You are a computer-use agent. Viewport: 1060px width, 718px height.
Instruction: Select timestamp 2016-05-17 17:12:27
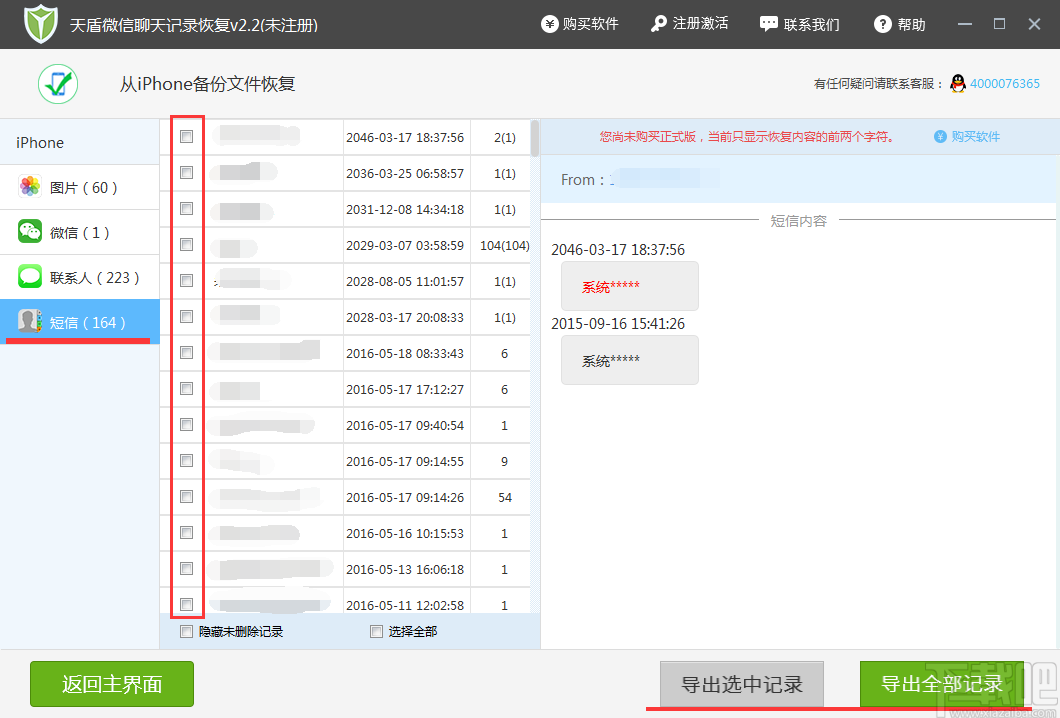(405, 389)
